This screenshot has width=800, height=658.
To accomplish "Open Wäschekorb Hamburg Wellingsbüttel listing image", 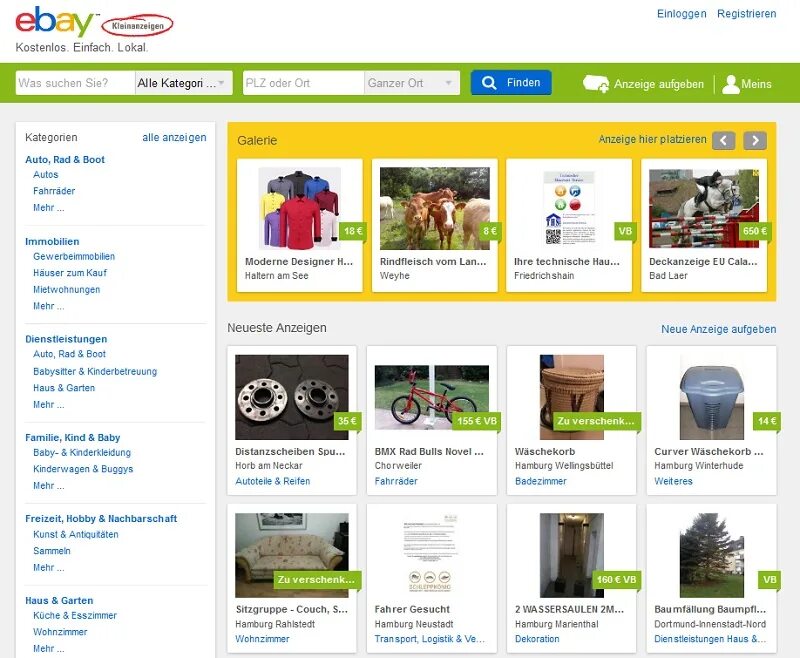I will tap(571, 397).
